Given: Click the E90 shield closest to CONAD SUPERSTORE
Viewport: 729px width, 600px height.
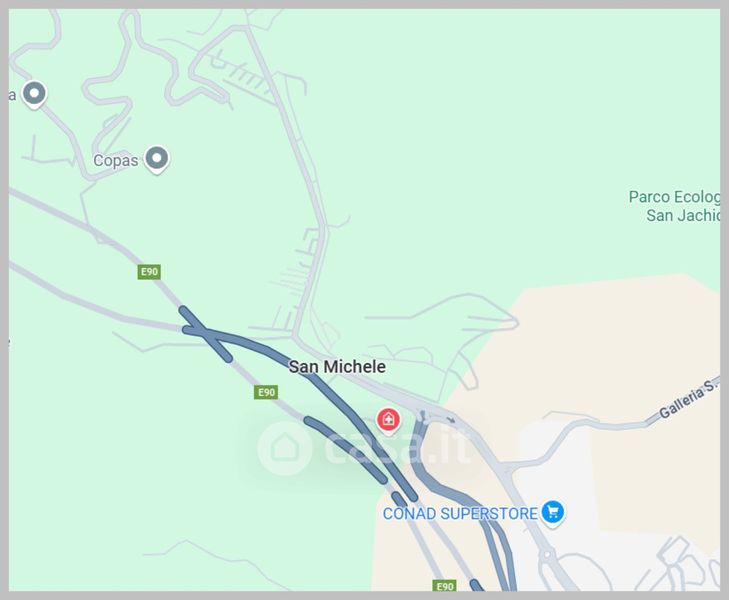Looking at the screenshot, I should click(444, 586).
